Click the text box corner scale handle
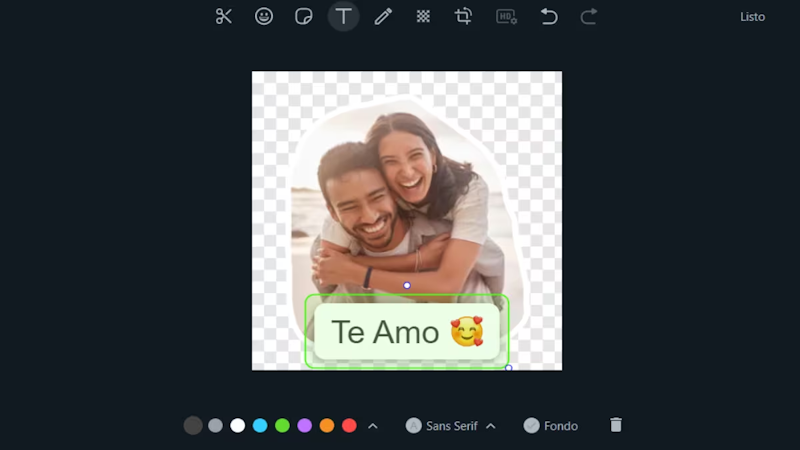The width and height of the screenshot is (800, 450). point(509,368)
